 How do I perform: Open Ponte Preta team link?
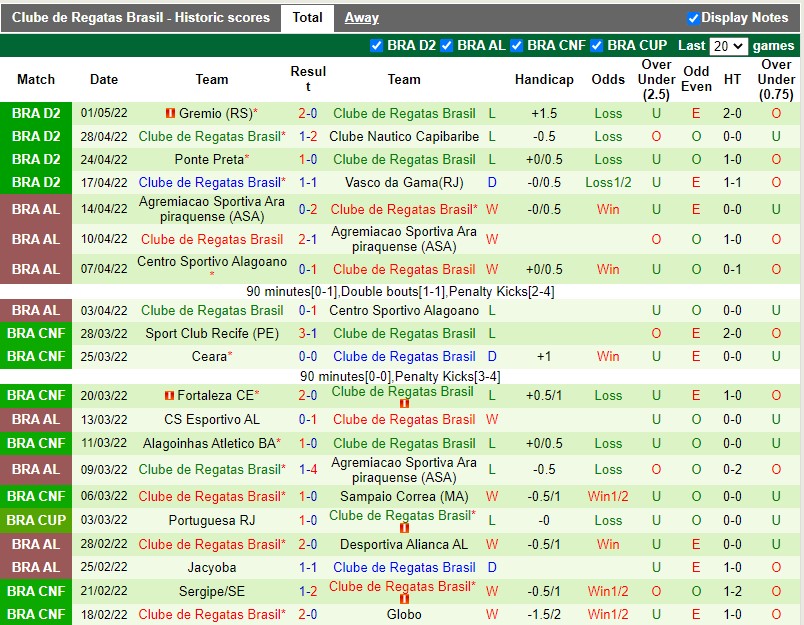[209, 159]
